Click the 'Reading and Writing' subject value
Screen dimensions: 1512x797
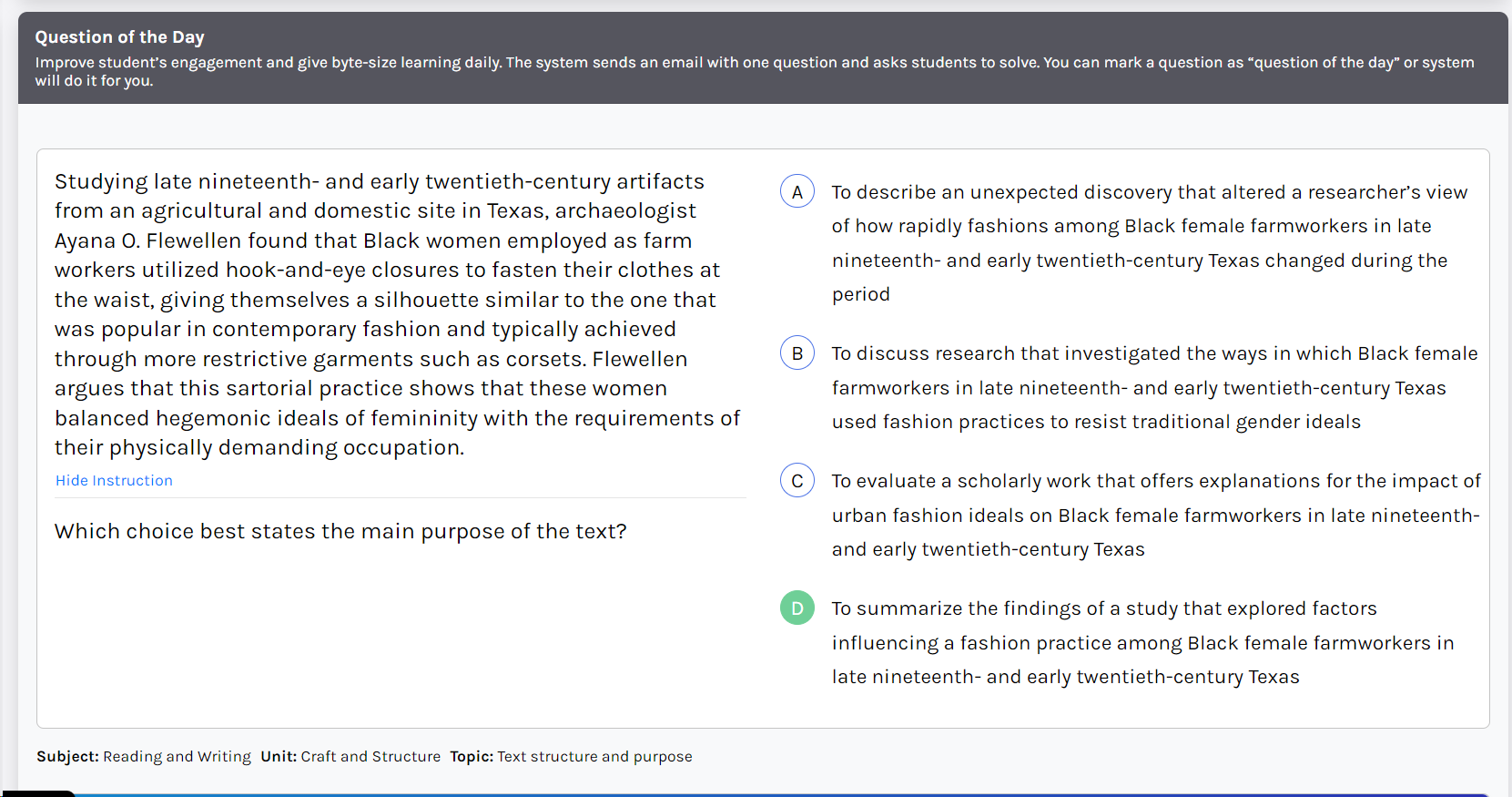[x=177, y=757]
